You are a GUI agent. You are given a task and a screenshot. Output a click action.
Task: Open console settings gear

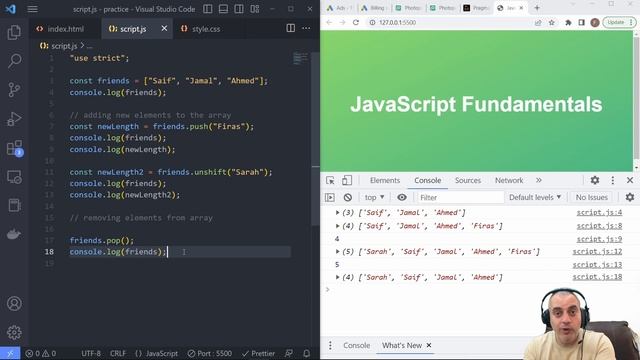(x=630, y=198)
